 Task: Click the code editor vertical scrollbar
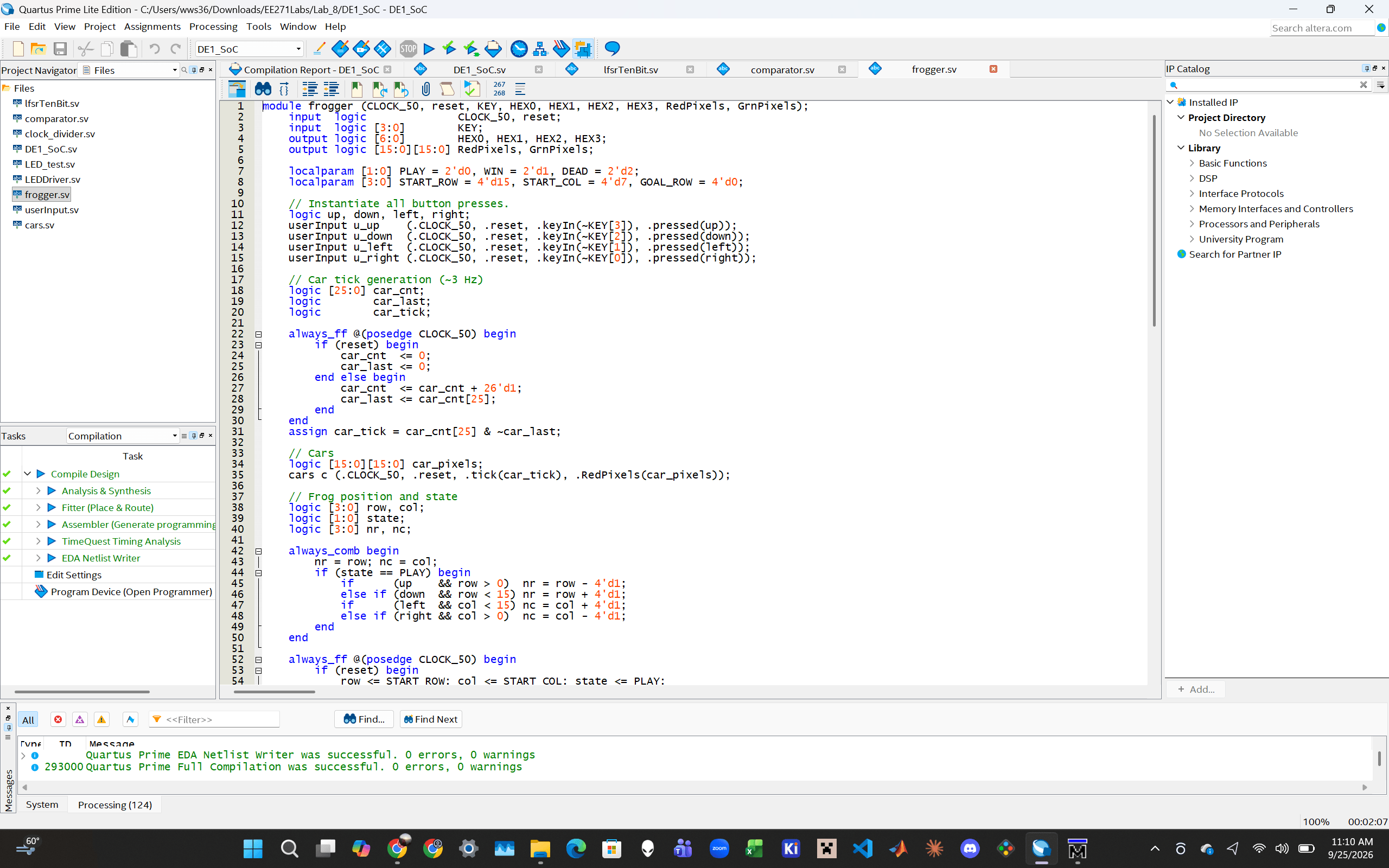click(1154, 221)
